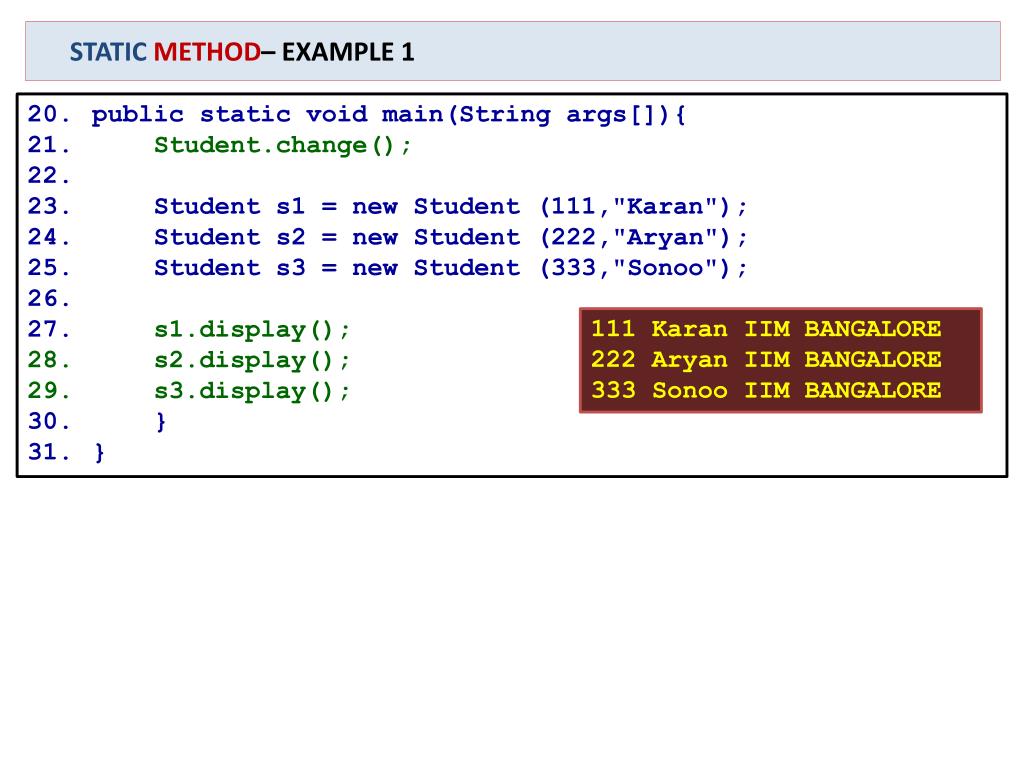Screen dimensions: 1024x768
Task: Click output row '222 Aryan IIM BANGALORE'
Action: pos(766,359)
